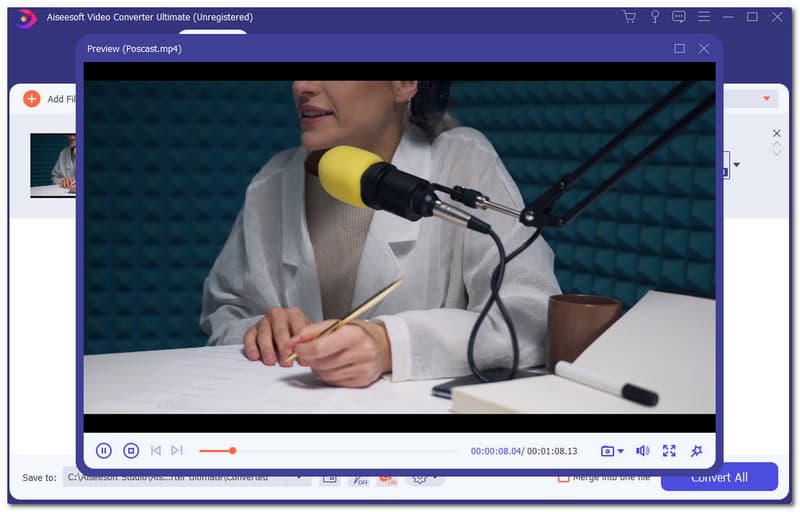
Task: Click the Aiseesoft app logo icon
Action: pyautogui.click(x=26, y=19)
